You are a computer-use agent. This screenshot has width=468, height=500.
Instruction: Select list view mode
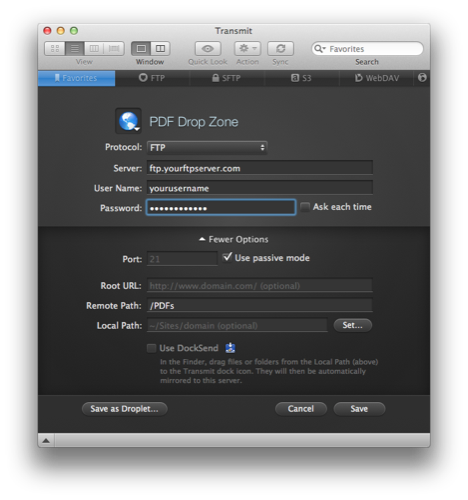75,49
